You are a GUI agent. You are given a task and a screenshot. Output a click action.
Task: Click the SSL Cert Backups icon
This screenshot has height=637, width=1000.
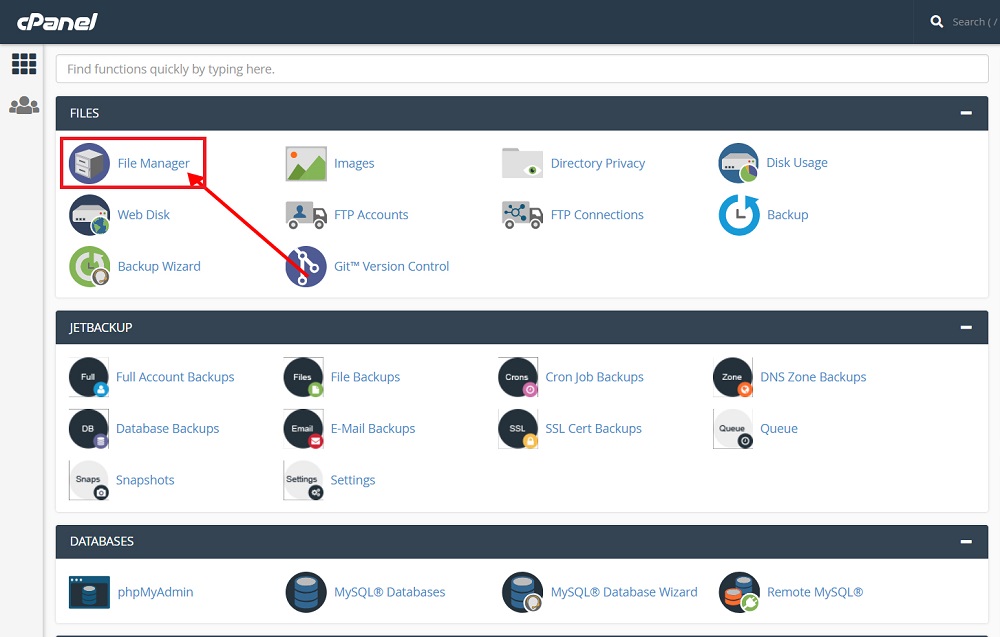coord(517,429)
